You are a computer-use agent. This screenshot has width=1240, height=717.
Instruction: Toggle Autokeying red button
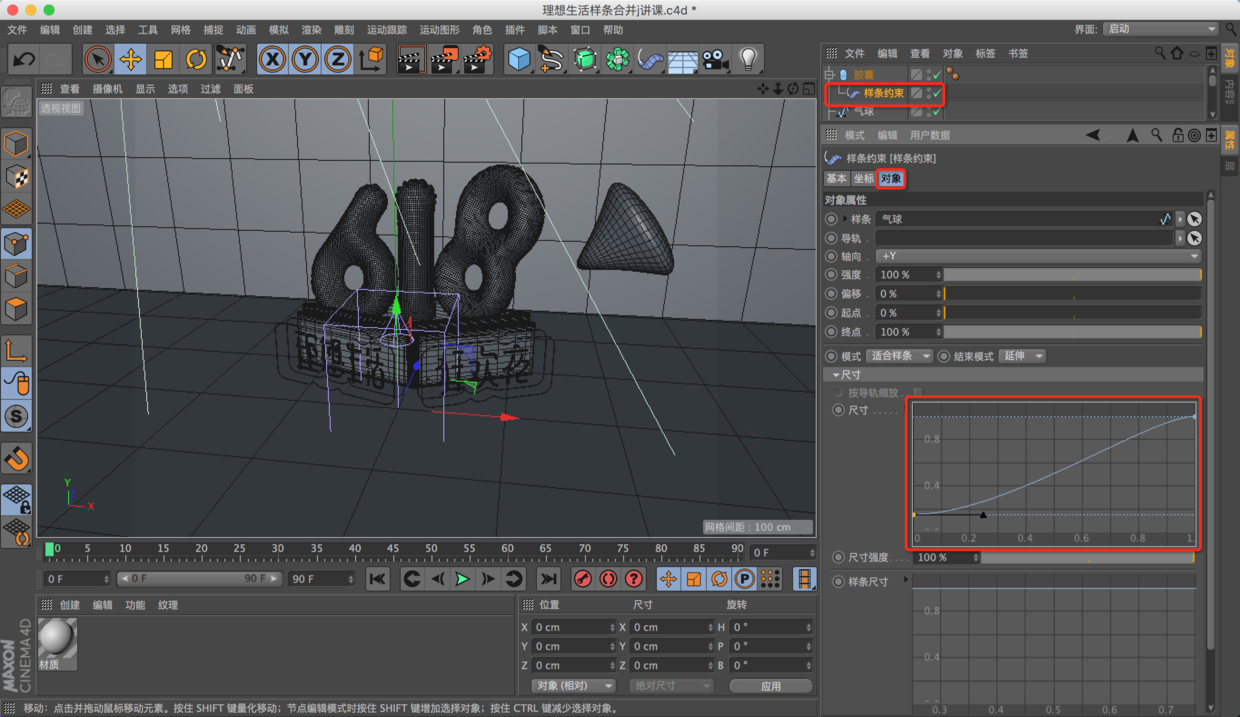pyautogui.click(x=608, y=579)
